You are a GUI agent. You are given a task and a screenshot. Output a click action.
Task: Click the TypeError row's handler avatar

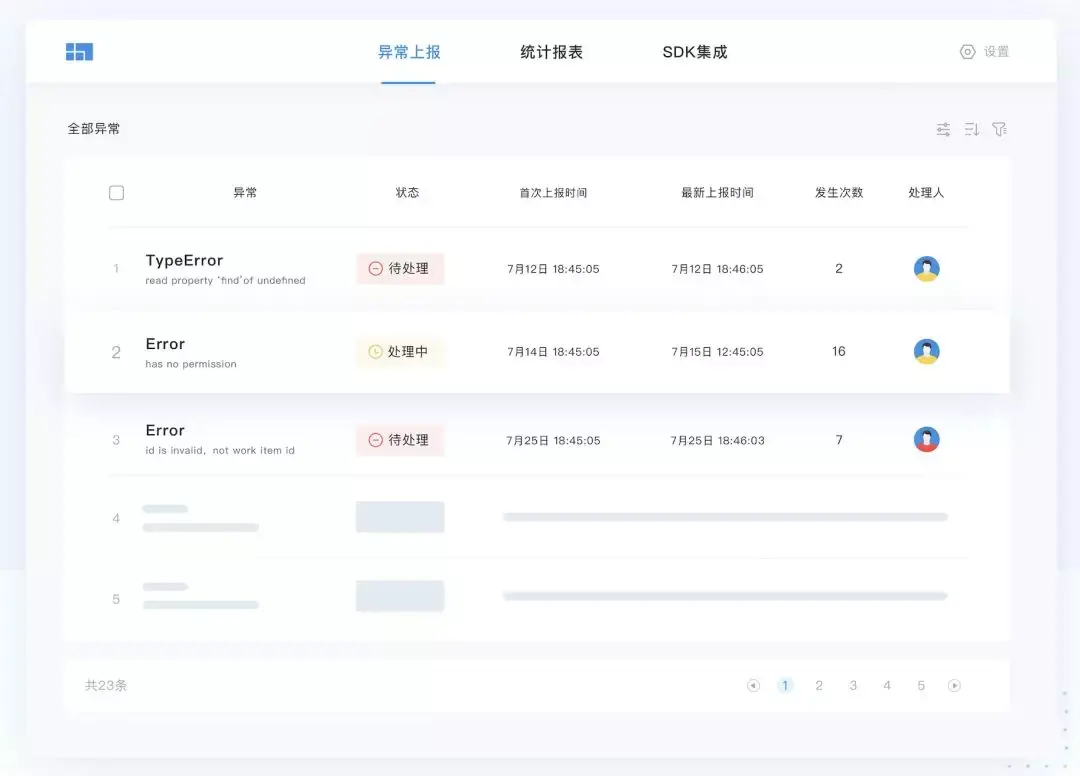tap(926, 269)
